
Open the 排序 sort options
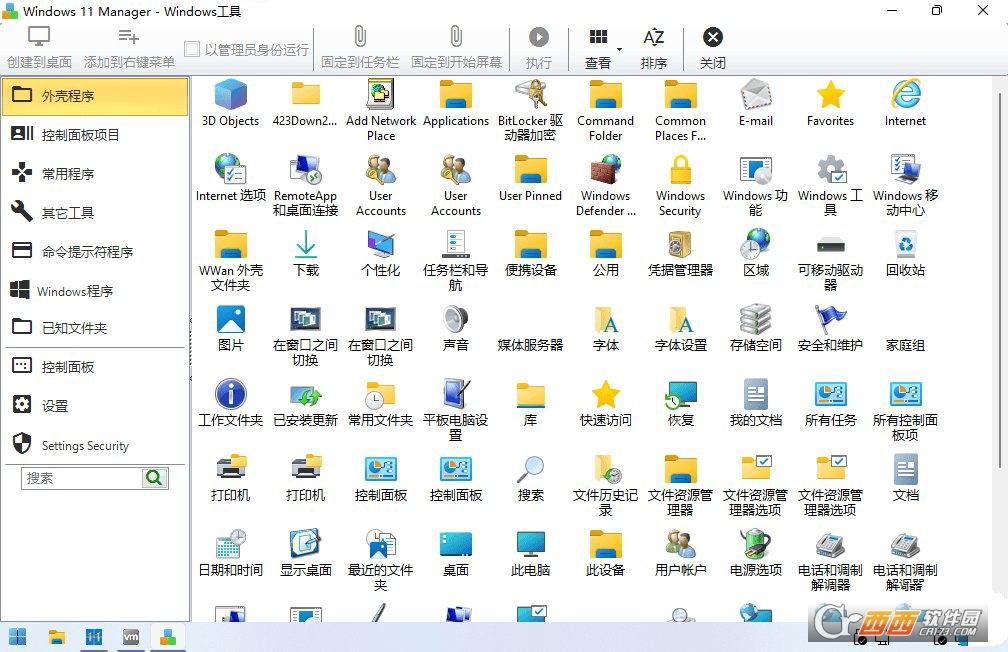654,46
